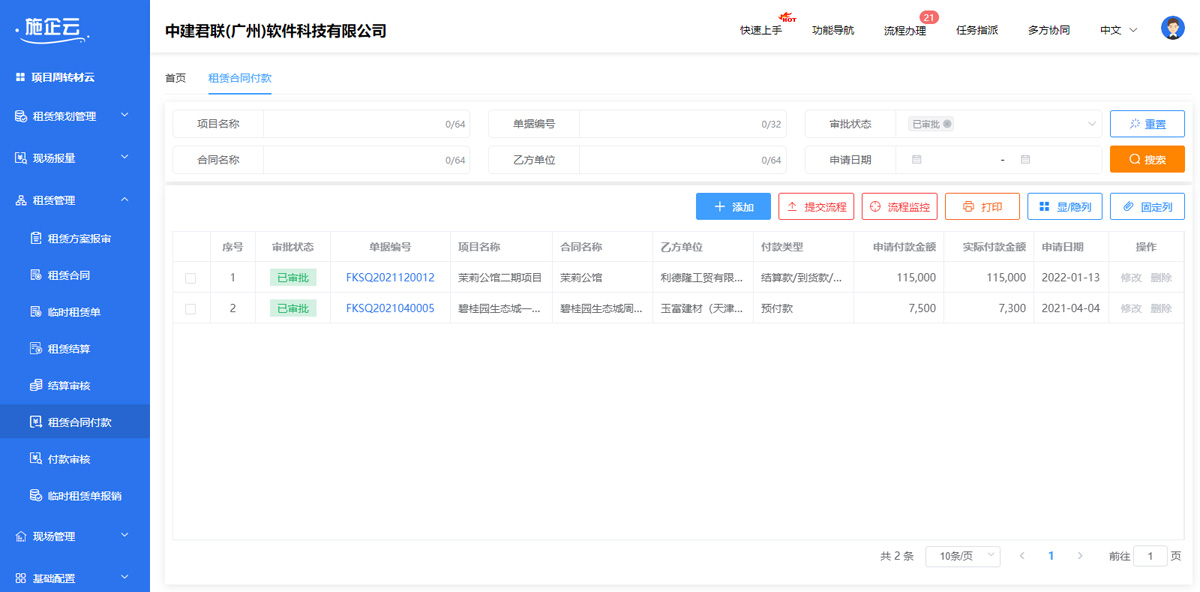Click the 重置 reset button
Viewport: 1200px width, 592px height.
pos(1147,124)
